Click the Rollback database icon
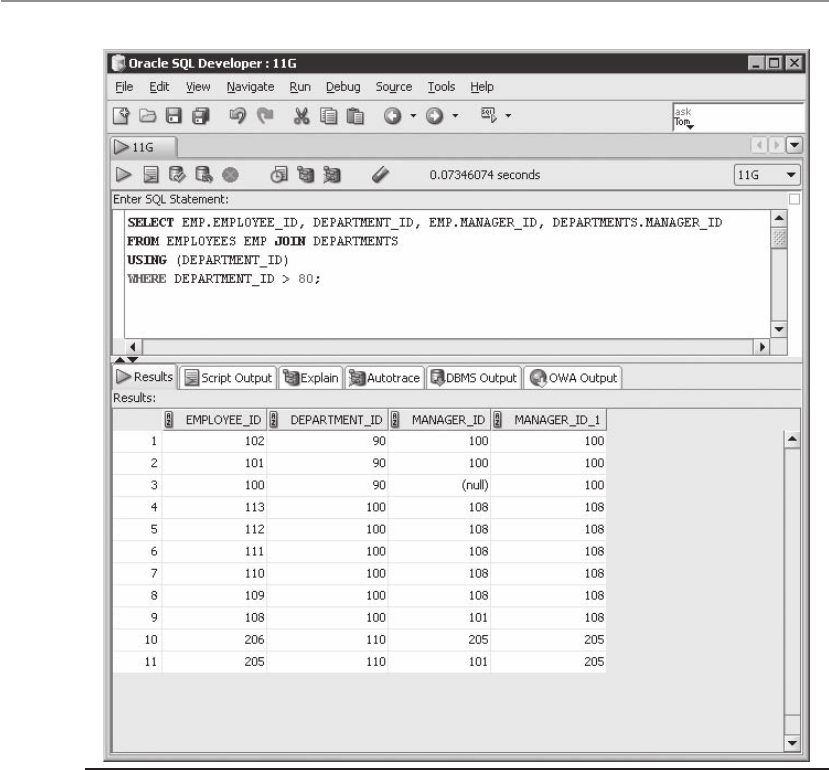Viewport: 829px width, 770px height. (x=204, y=175)
